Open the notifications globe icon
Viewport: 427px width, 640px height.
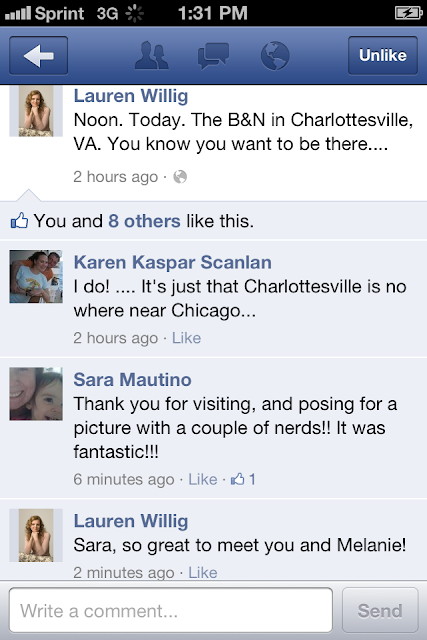pos(275,56)
